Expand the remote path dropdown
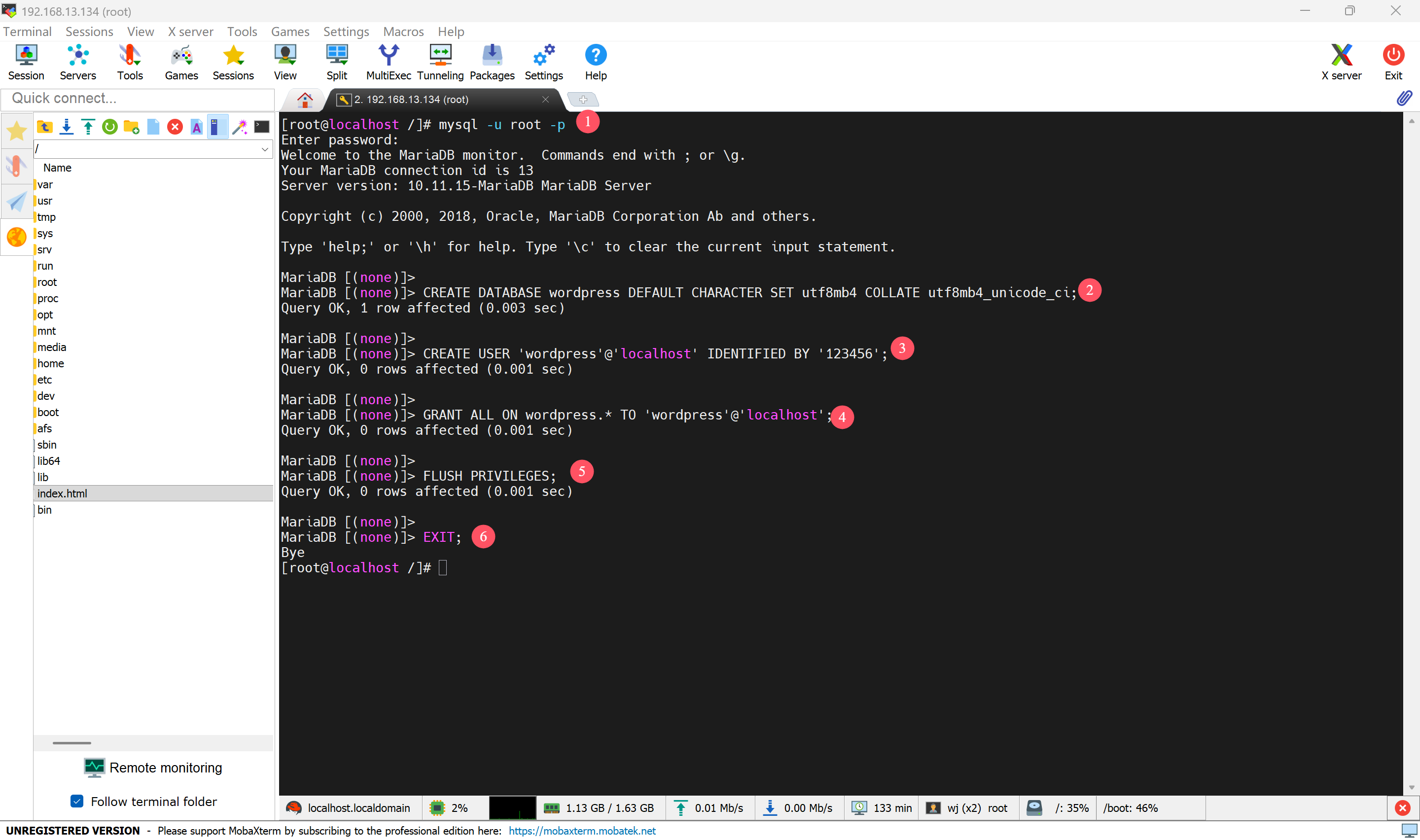The image size is (1420, 840). coord(264,149)
